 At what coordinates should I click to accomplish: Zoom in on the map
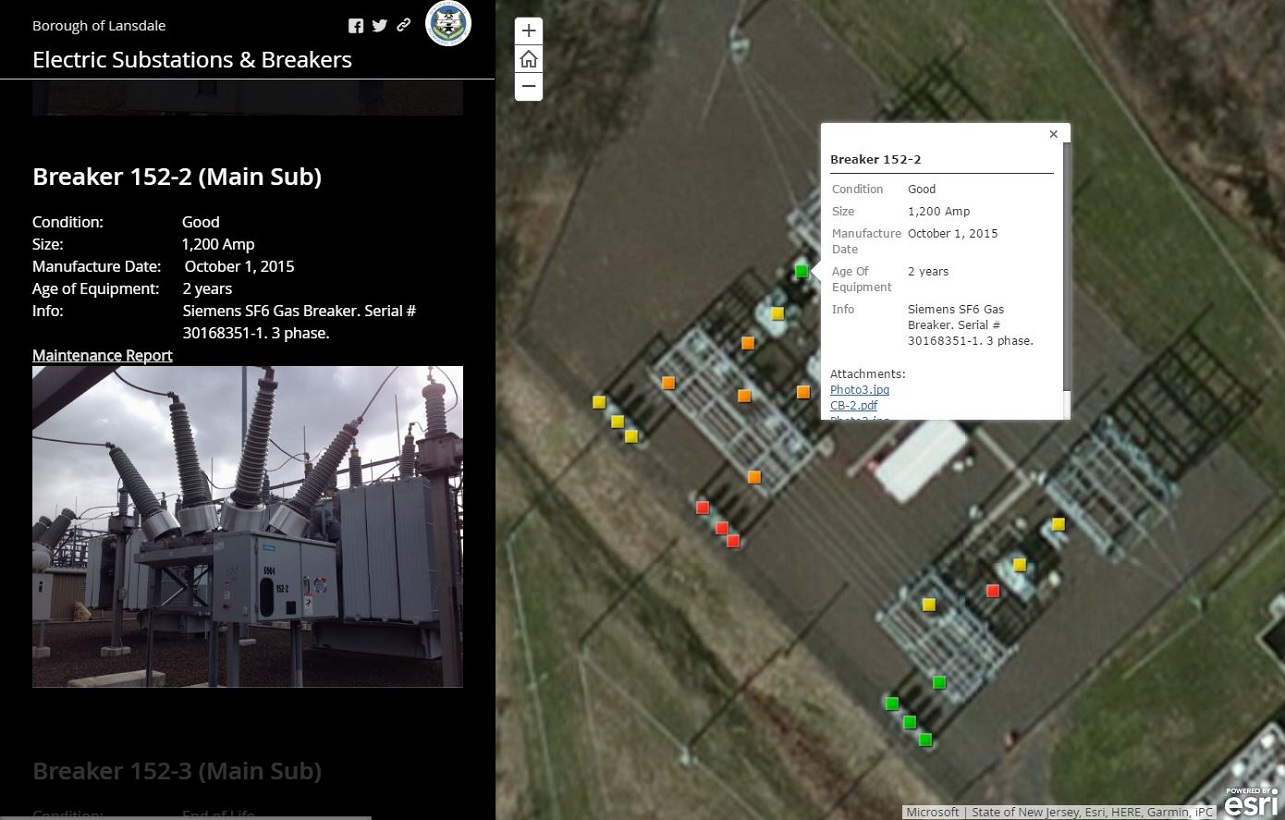(x=529, y=31)
